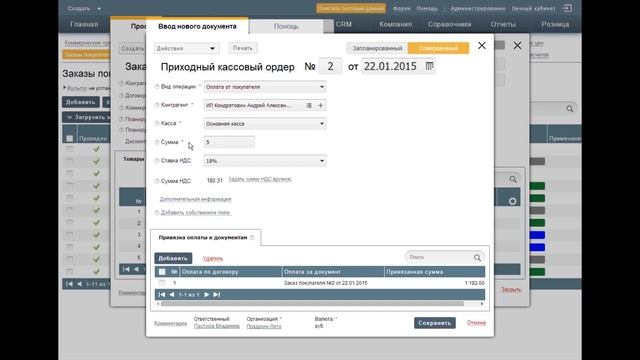Viewport: 640px width, 360px height.
Task: Go to previous page in binding table pager
Action: tap(172, 294)
